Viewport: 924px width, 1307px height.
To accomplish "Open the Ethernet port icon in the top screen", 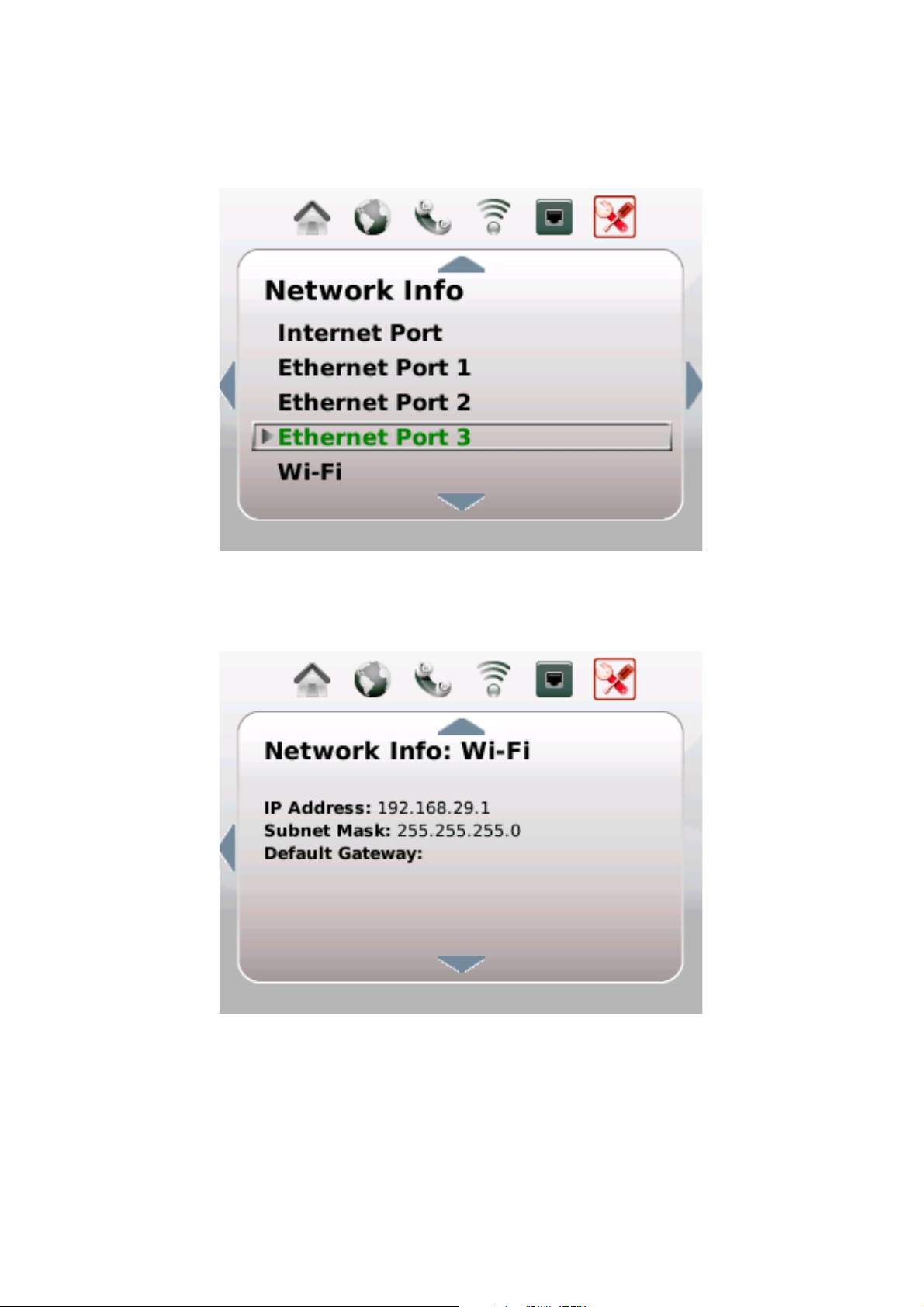I will click(x=554, y=217).
